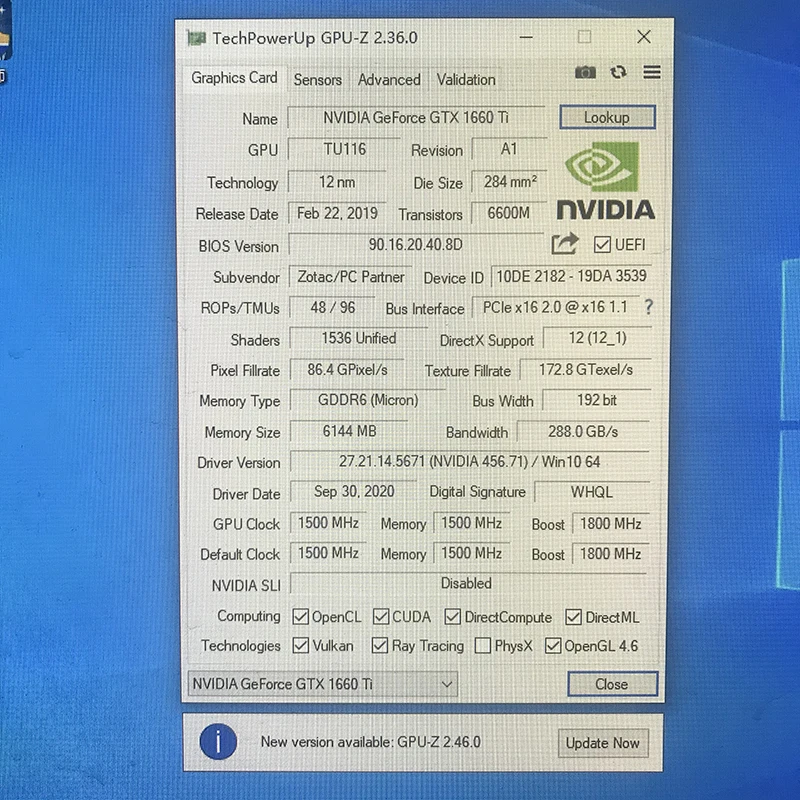Switch to the Validation tab
Screen dimensions: 800x800
pyautogui.click(x=466, y=80)
